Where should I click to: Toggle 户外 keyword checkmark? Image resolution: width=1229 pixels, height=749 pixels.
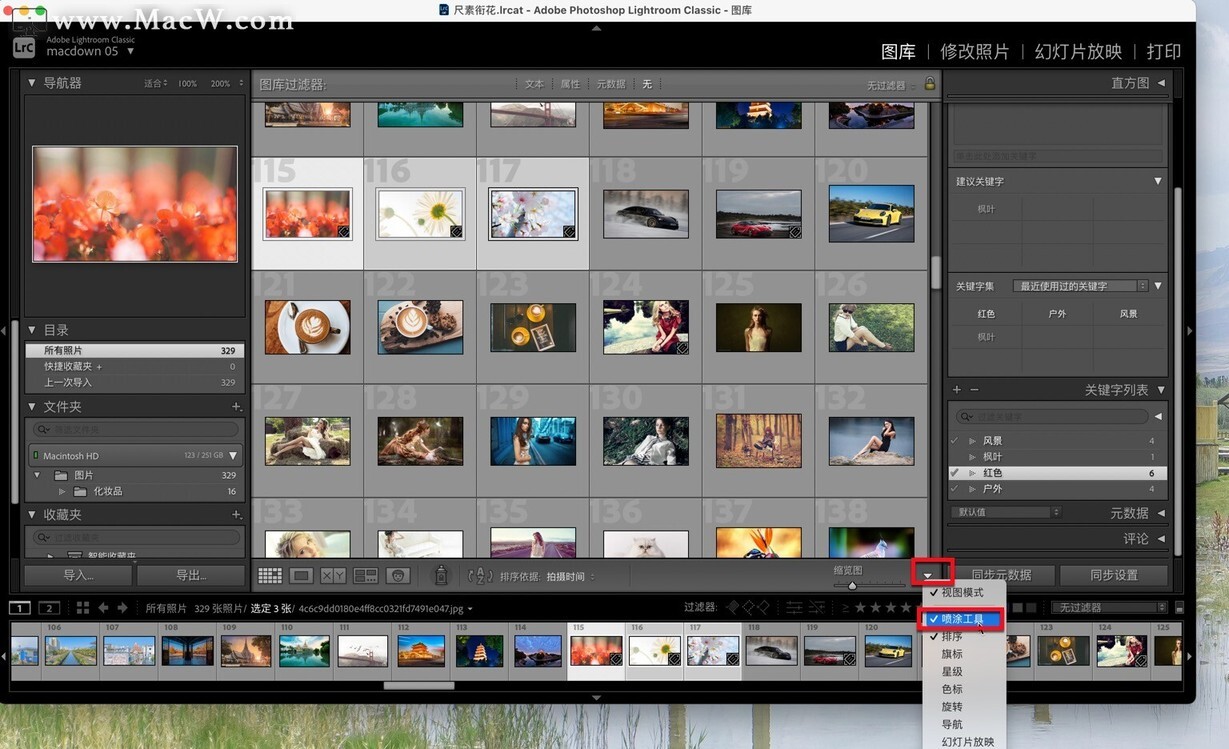coord(954,489)
